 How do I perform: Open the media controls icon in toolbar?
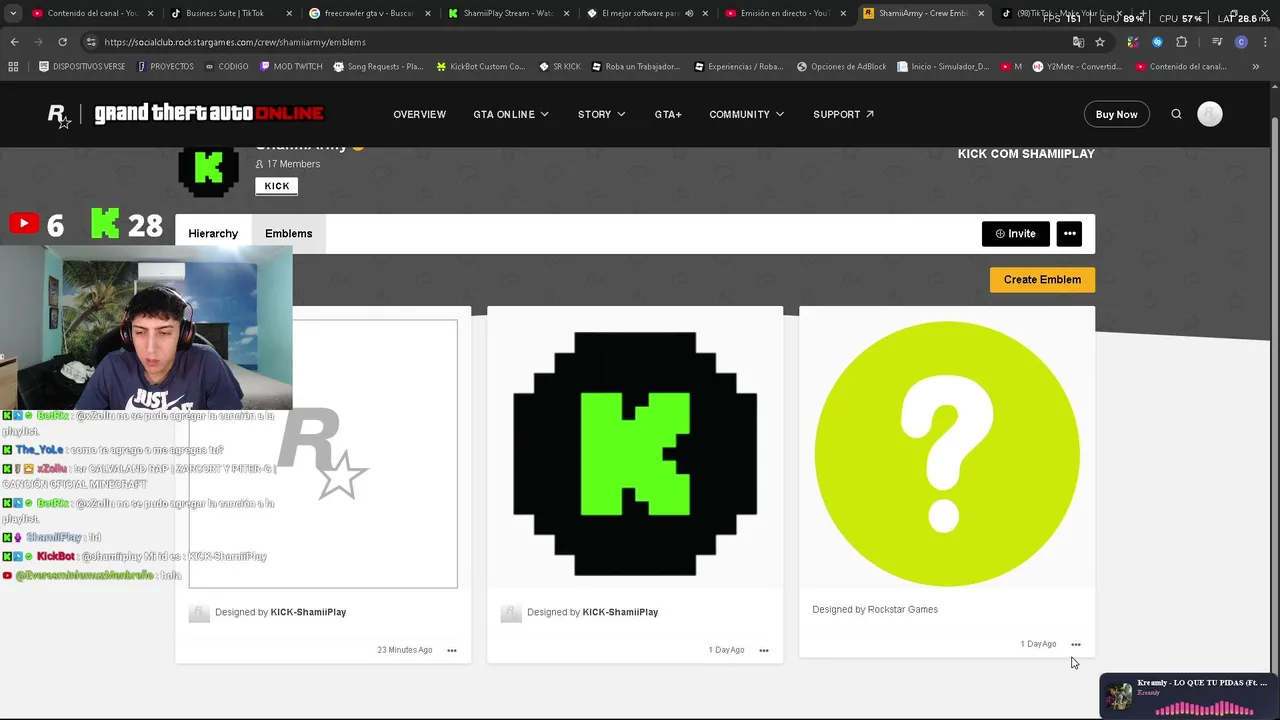click(1217, 42)
